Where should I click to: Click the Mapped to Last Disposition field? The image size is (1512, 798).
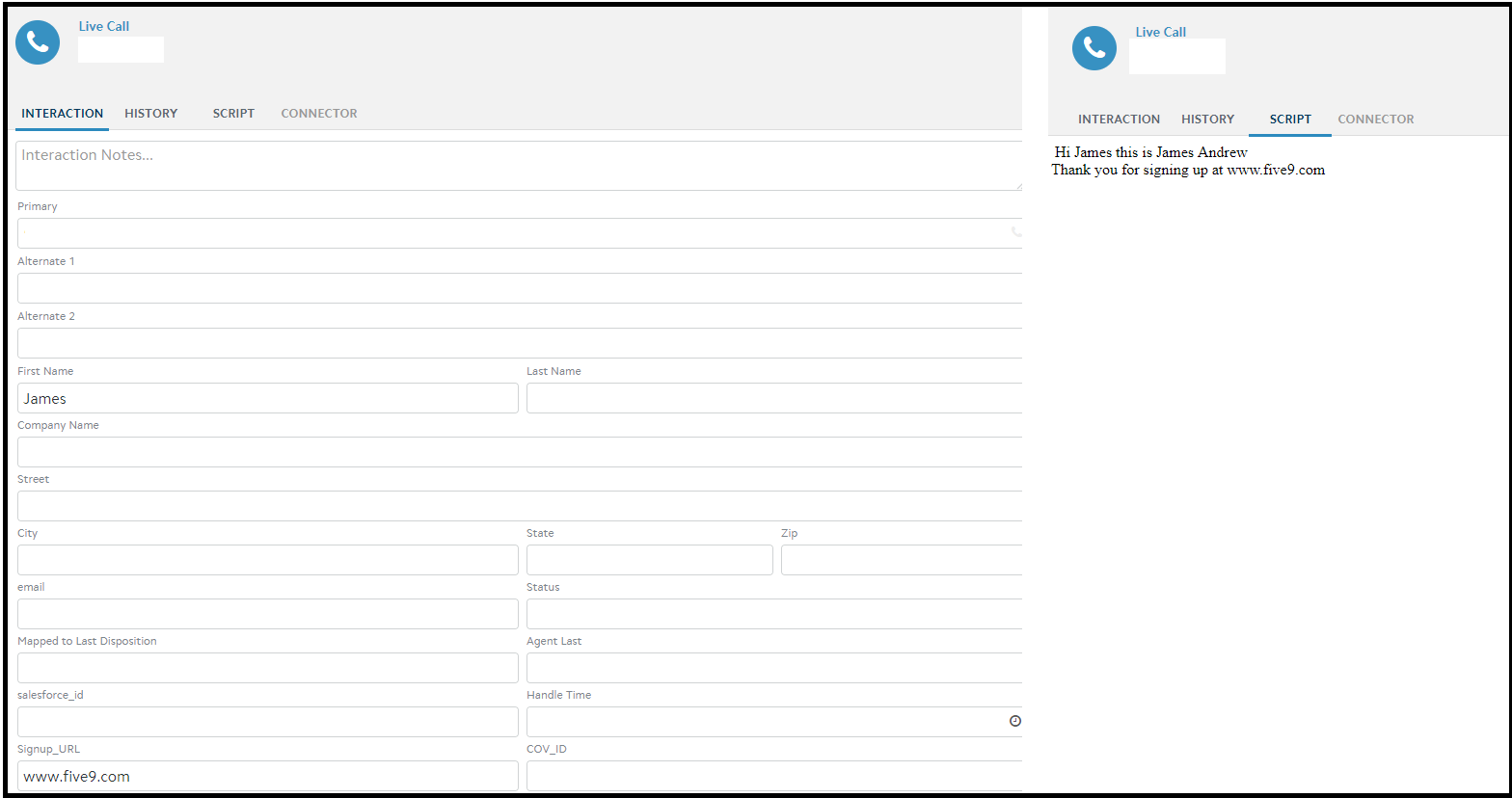click(268, 668)
